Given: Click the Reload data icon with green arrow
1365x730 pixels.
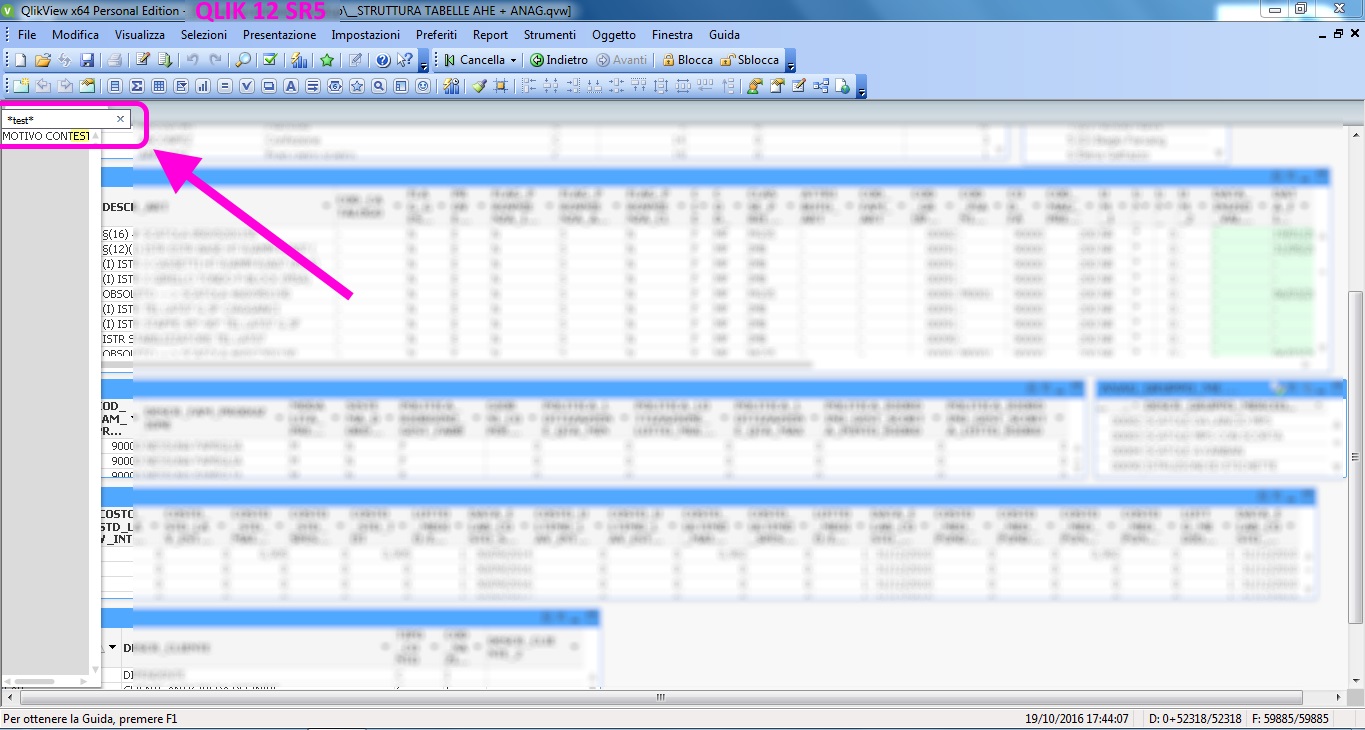Looking at the screenshot, I should coord(165,60).
